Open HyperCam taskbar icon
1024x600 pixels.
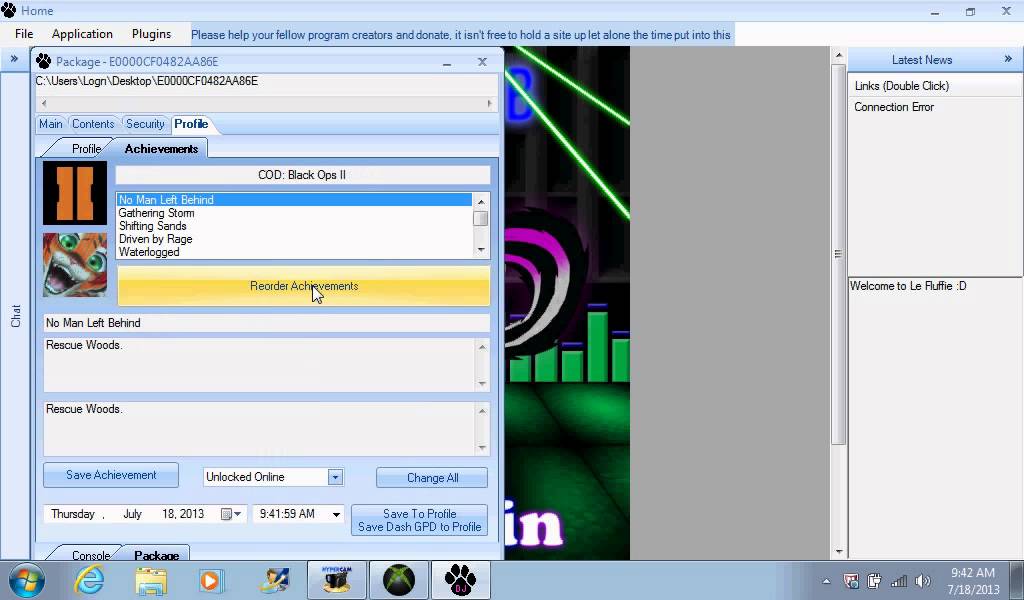pos(337,580)
